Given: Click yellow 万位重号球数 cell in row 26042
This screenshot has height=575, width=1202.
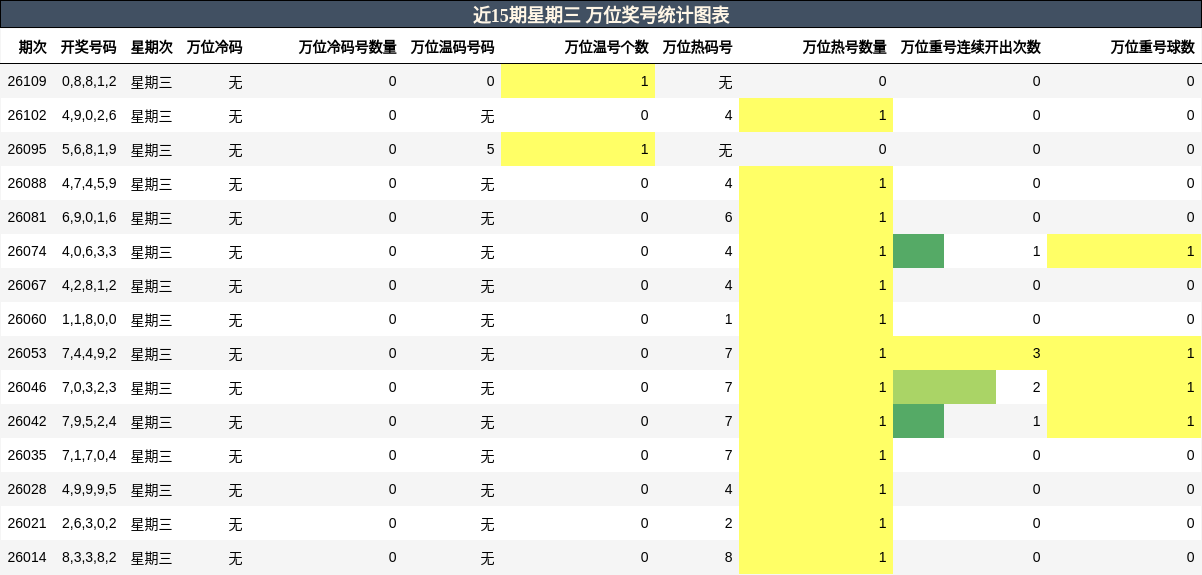Looking at the screenshot, I should pyautogui.click(x=1125, y=421).
